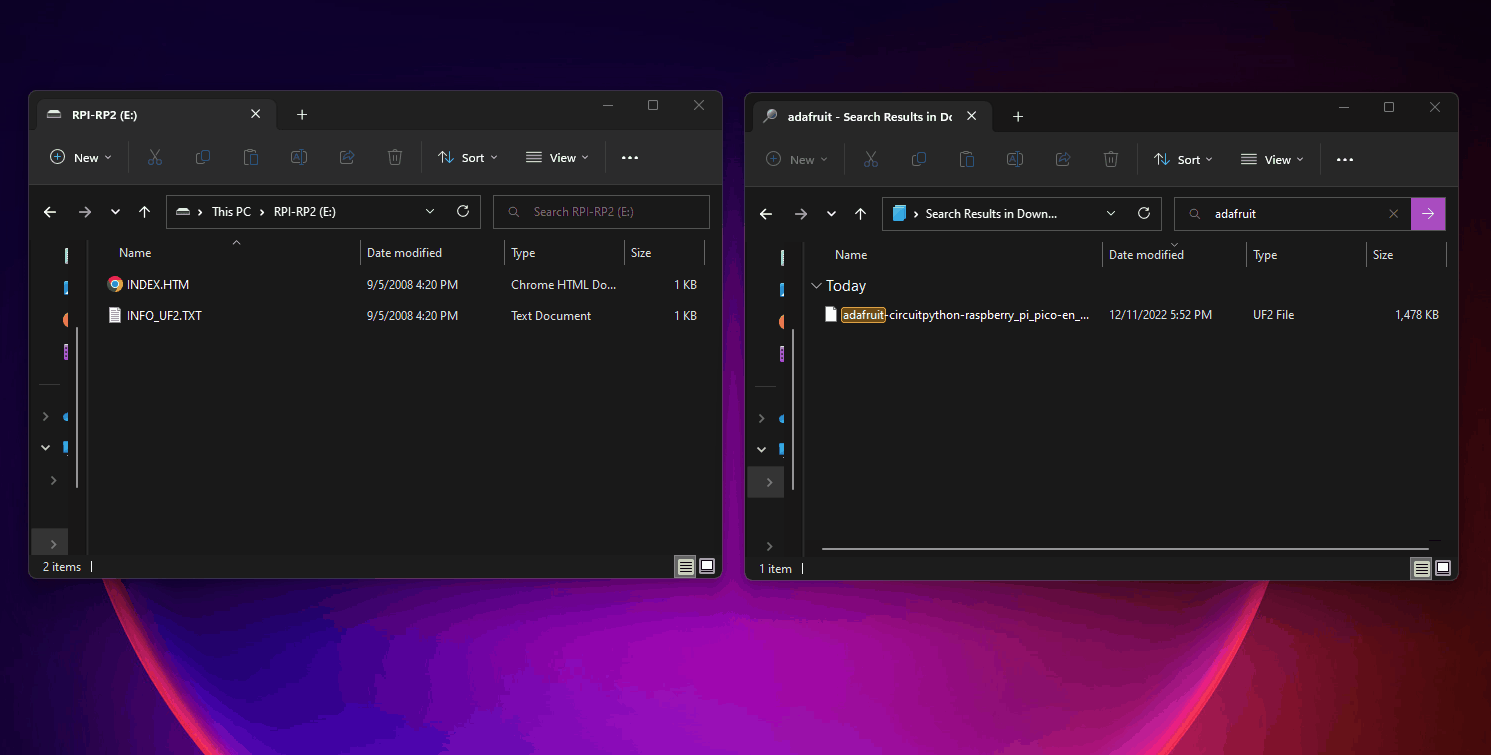The image size is (1491, 755).
Task: Switch to details view in adafruit search window
Action: coord(1421,569)
